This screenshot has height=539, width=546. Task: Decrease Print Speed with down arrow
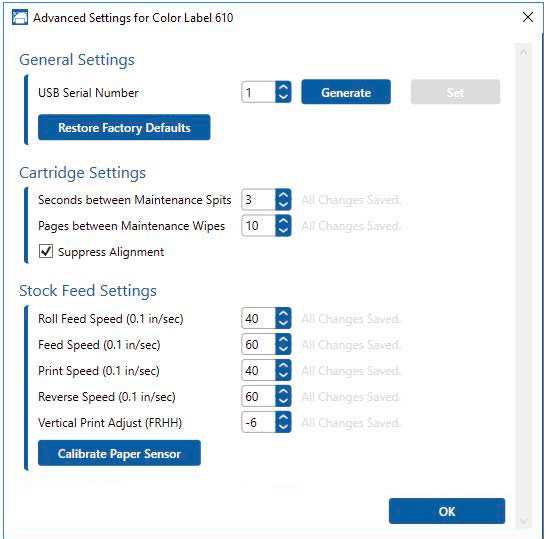283,375
